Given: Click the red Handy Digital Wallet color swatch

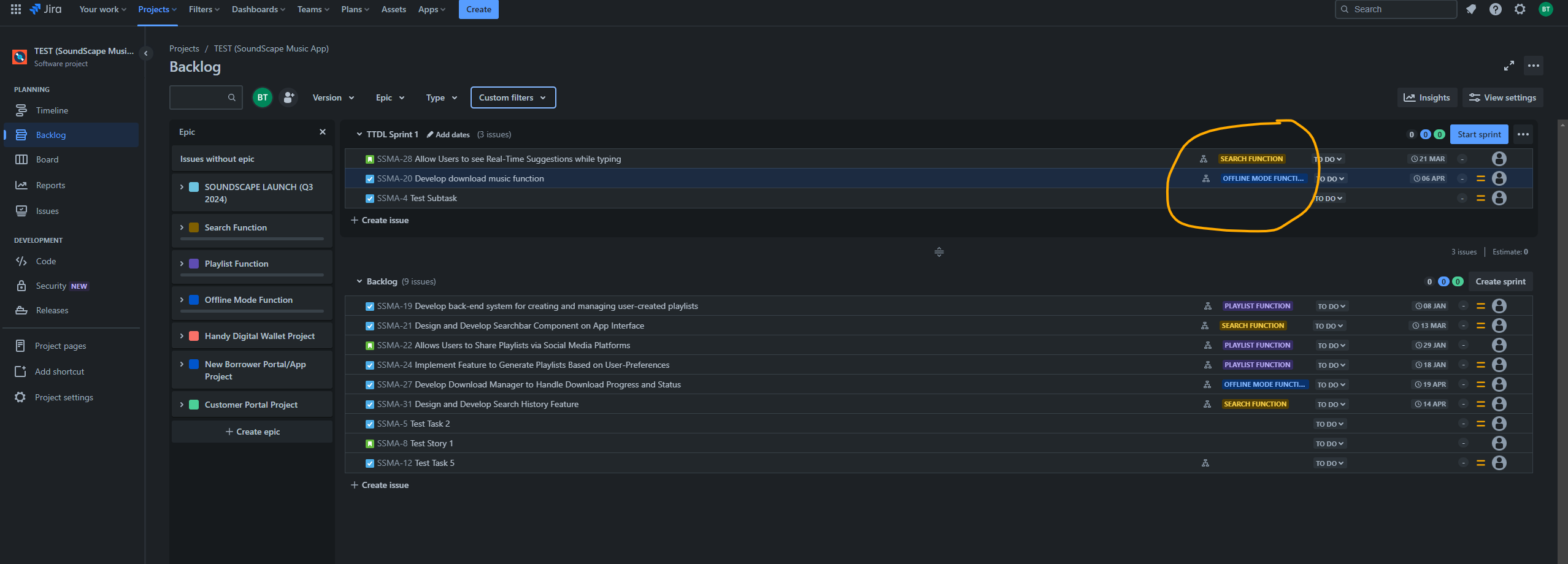Looking at the screenshot, I should (x=194, y=336).
